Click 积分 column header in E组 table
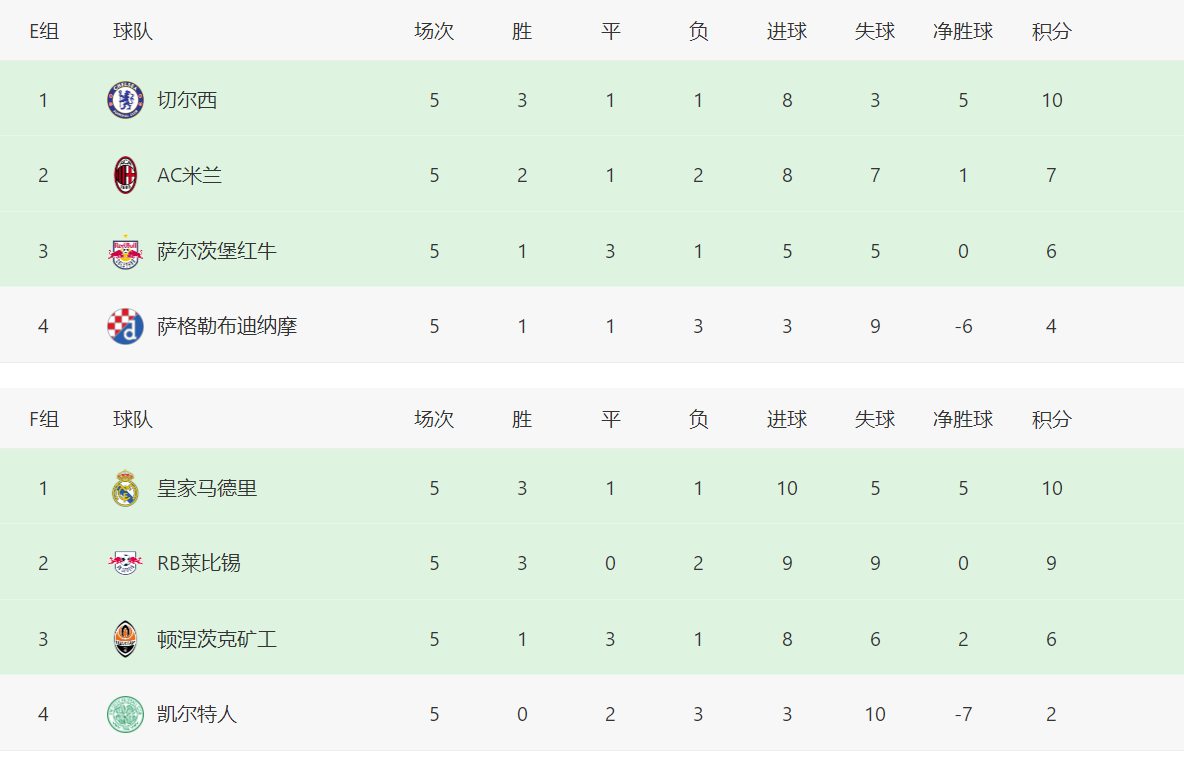1184x758 pixels. [x=1051, y=31]
